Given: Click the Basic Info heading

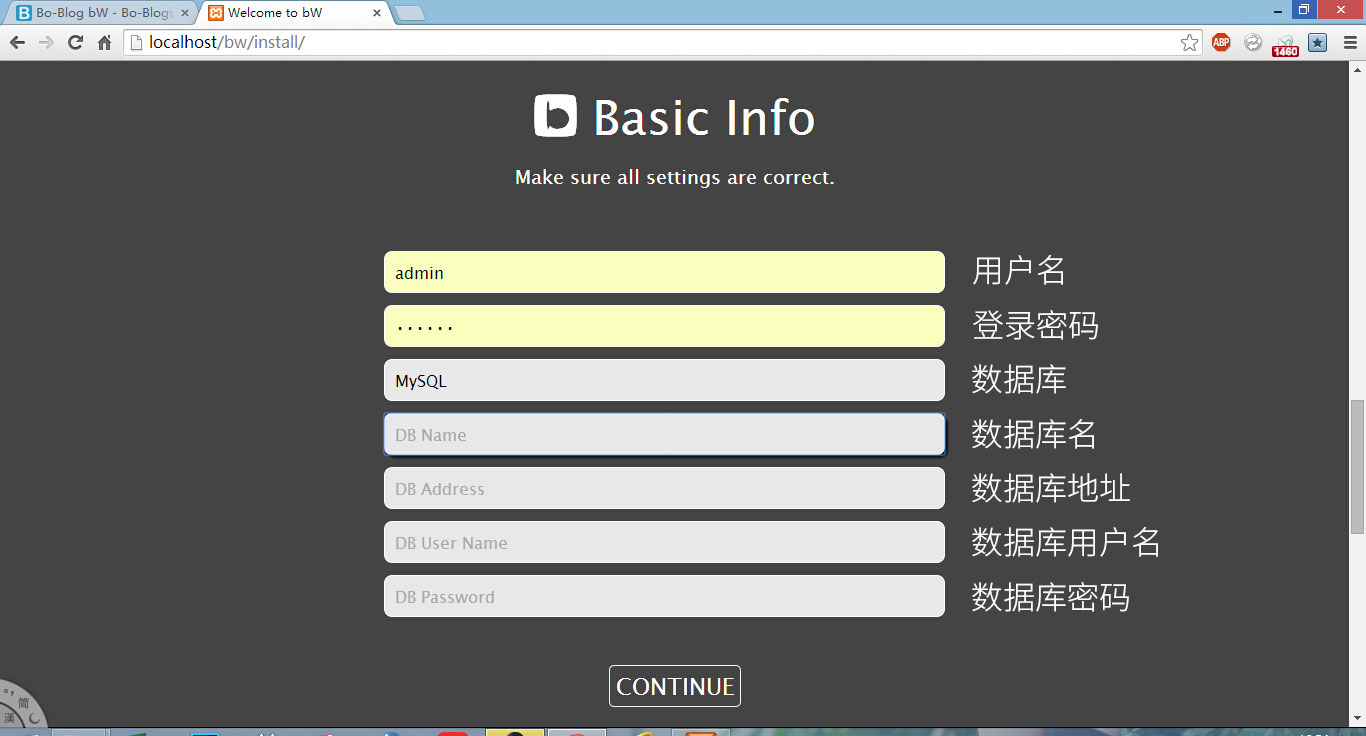Looking at the screenshot, I should 704,118.
